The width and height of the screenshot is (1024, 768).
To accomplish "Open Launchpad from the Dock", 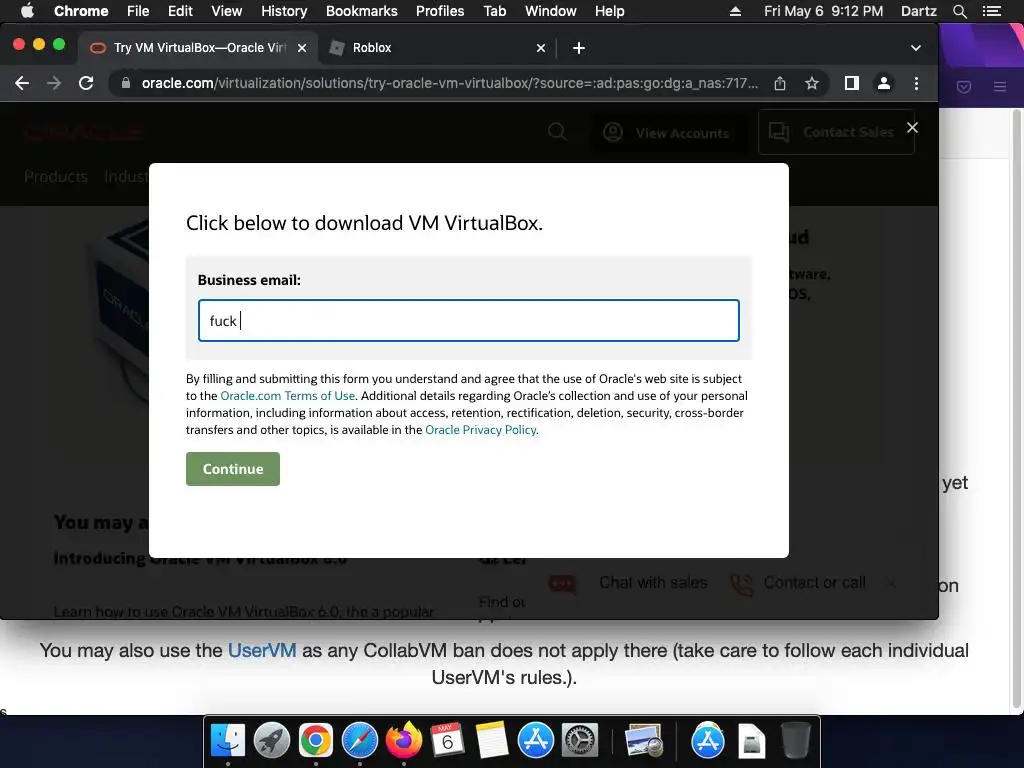I will pos(272,741).
